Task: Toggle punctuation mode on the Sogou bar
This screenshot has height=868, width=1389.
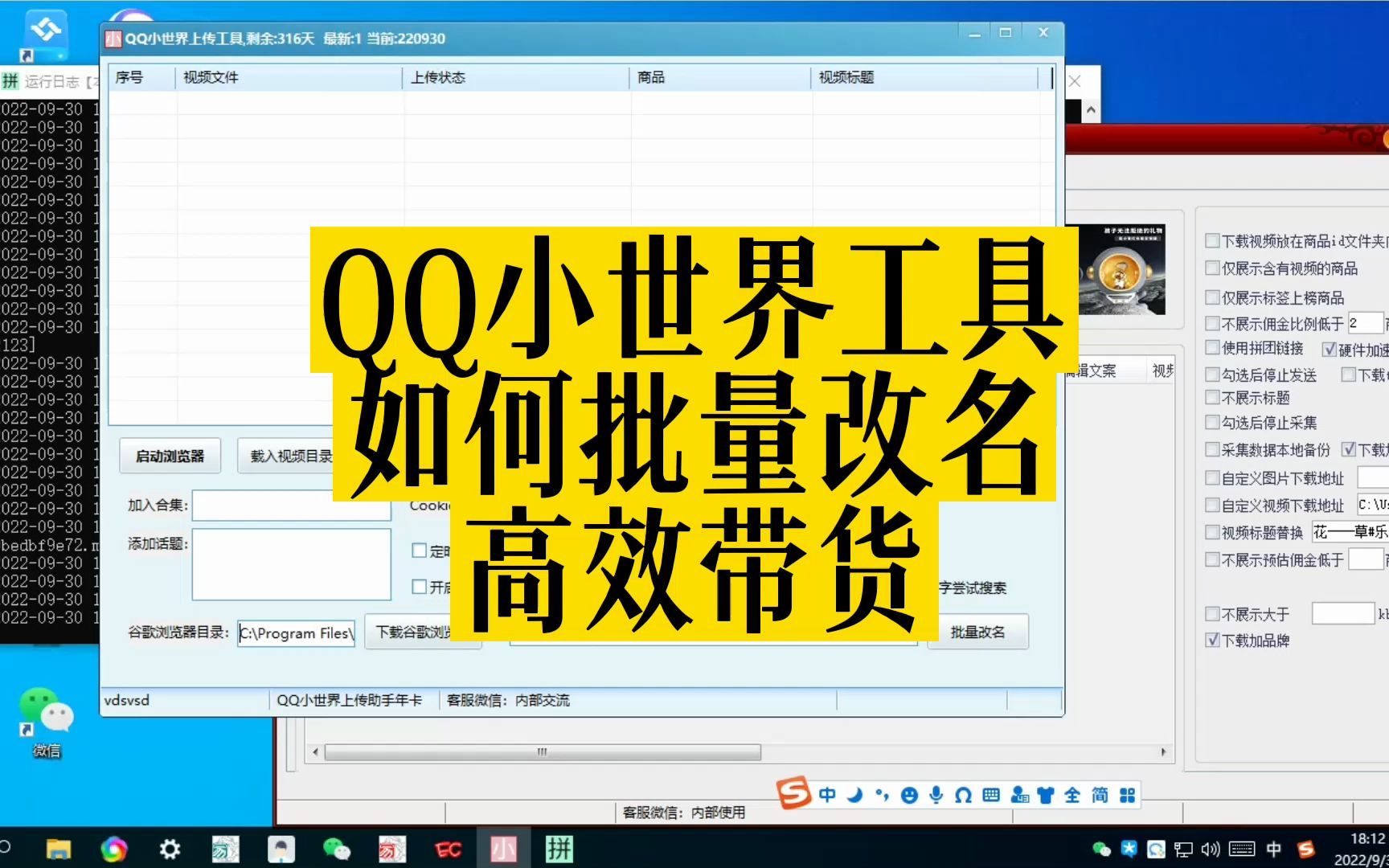Action: 882,795
